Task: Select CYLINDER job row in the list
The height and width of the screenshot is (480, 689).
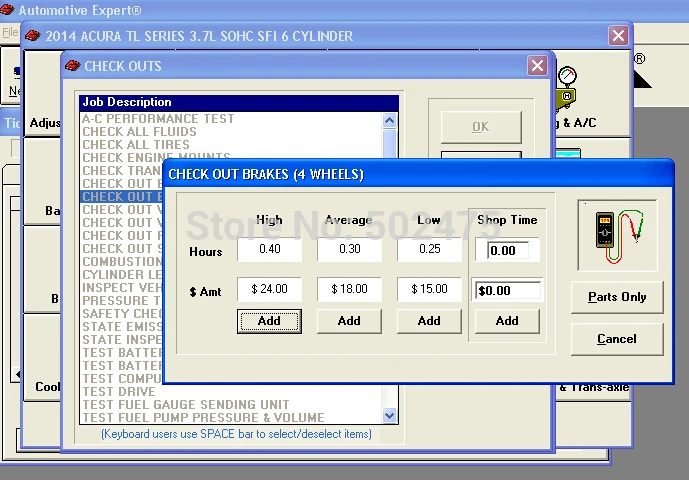Action: click(x=122, y=275)
